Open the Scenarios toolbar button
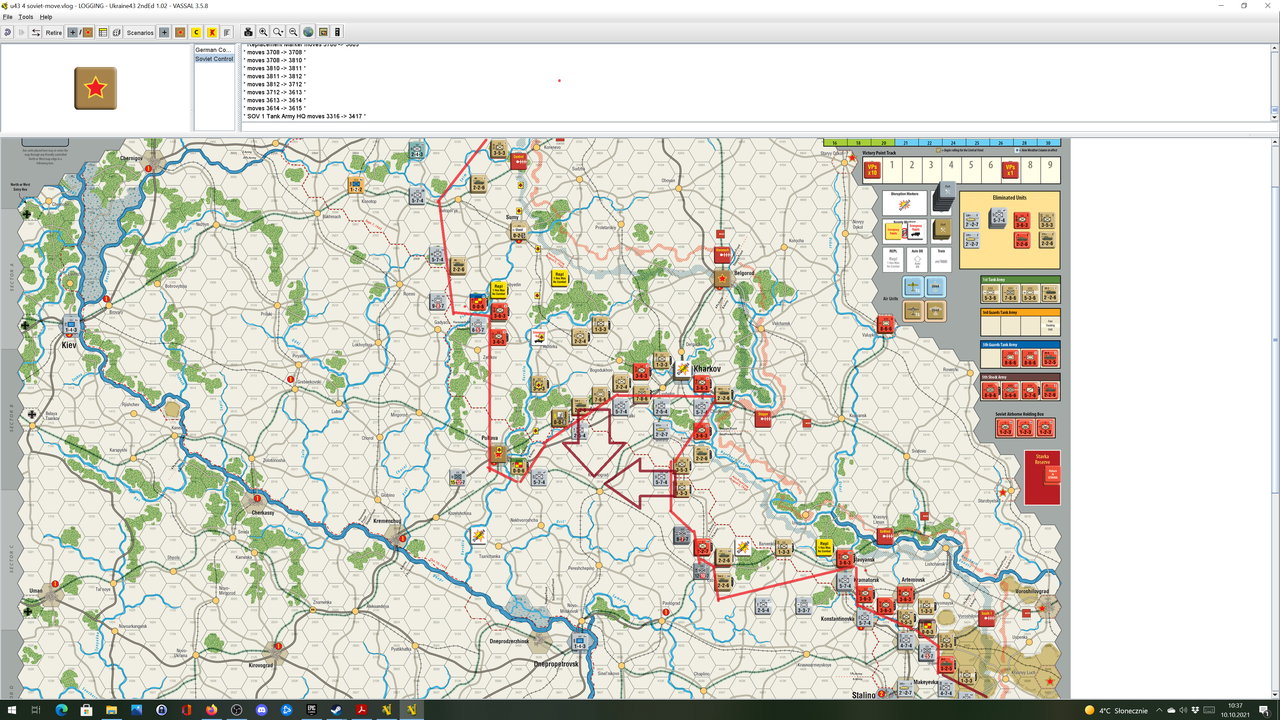Screen dimensions: 1280x720 point(140,32)
